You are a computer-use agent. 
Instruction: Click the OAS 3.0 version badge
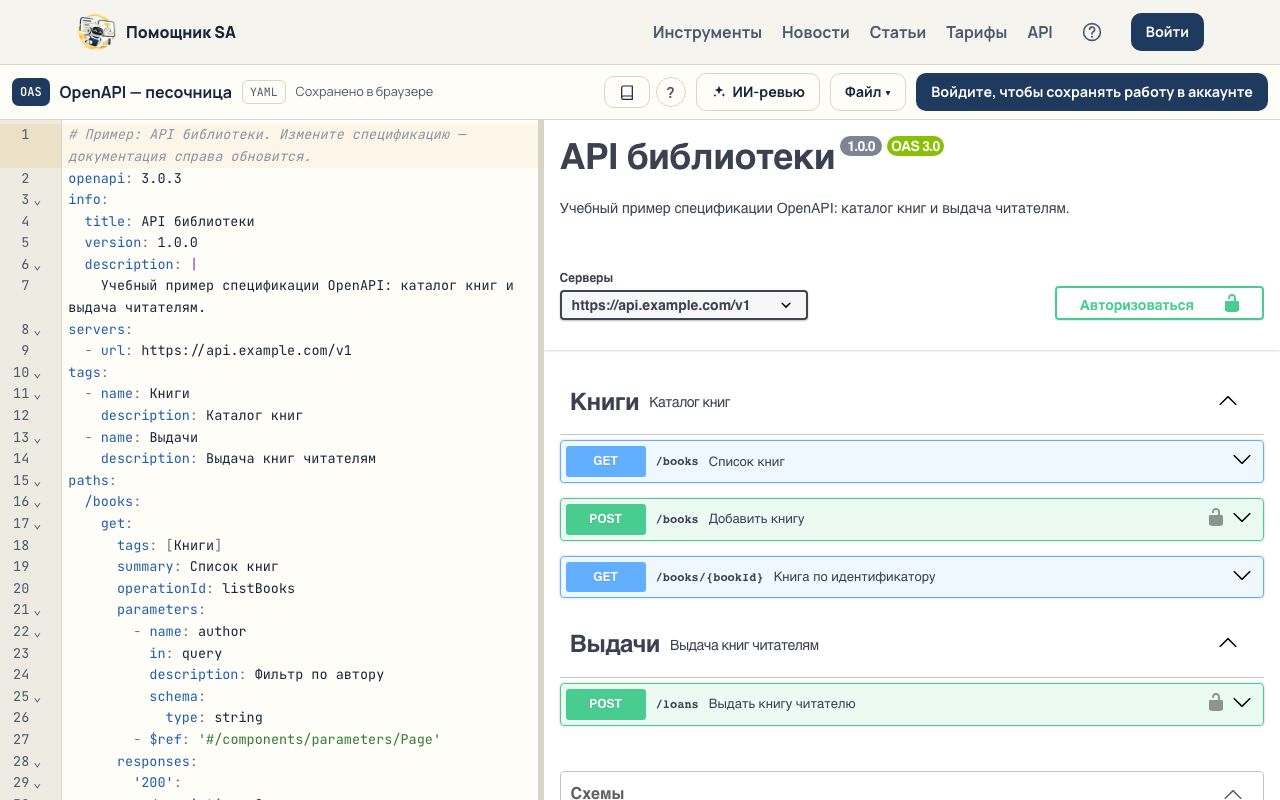(915, 146)
